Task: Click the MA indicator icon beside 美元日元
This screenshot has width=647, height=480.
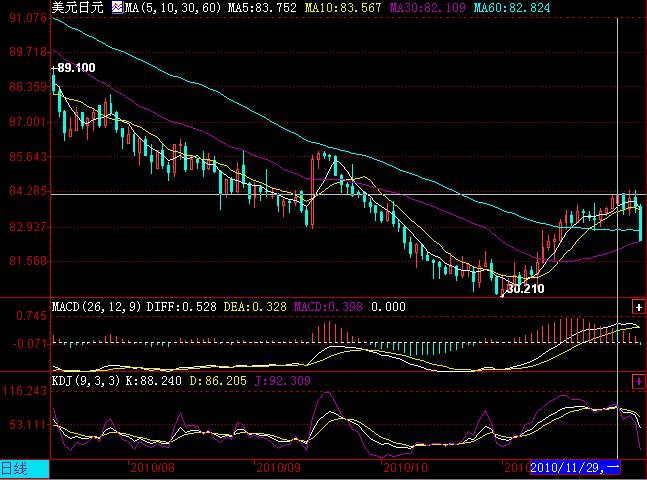Action: pyautogui.click(x=117, y=7)
